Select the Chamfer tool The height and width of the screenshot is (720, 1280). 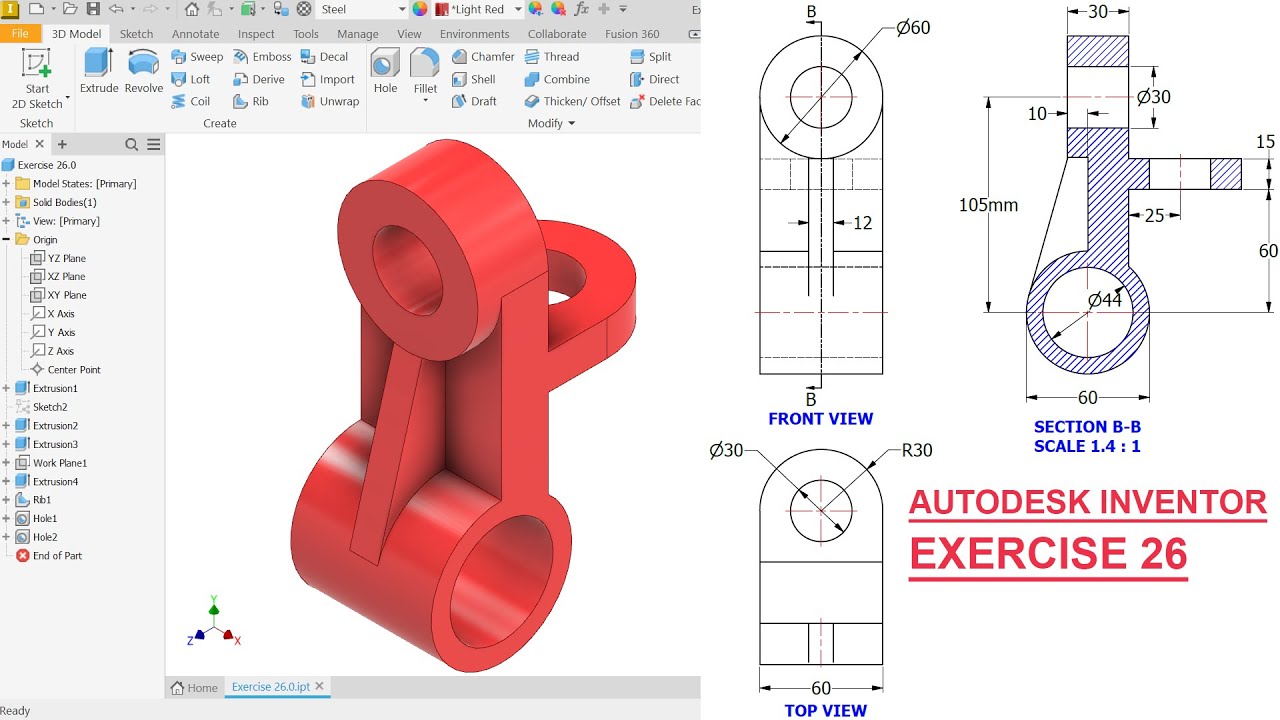tap(483, 57)
